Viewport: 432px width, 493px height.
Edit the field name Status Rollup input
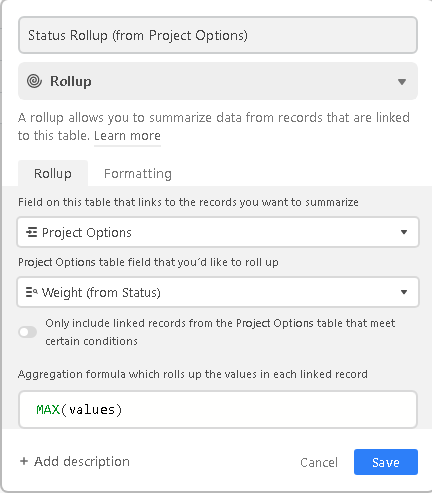(218, 35)
